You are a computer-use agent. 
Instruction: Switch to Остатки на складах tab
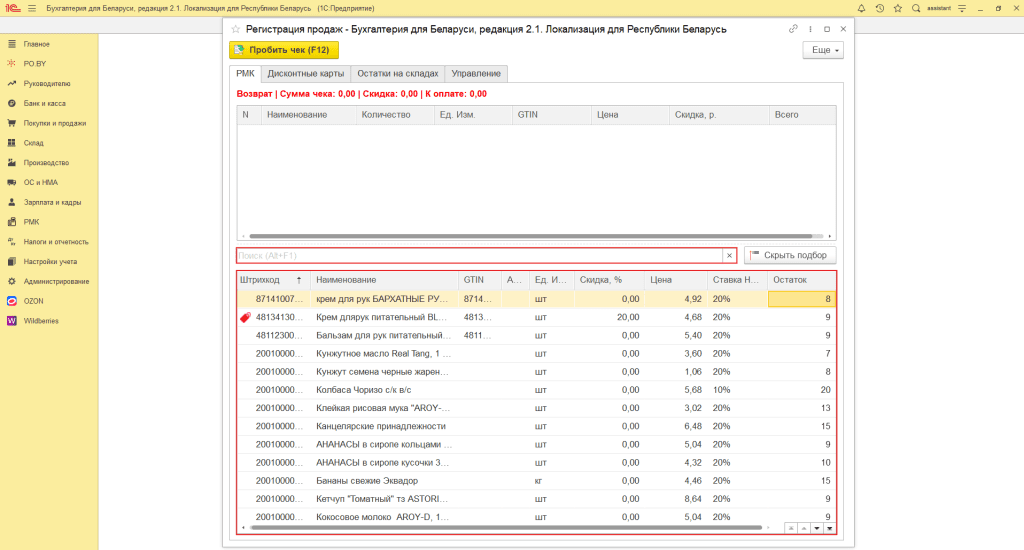pos(396,74)
